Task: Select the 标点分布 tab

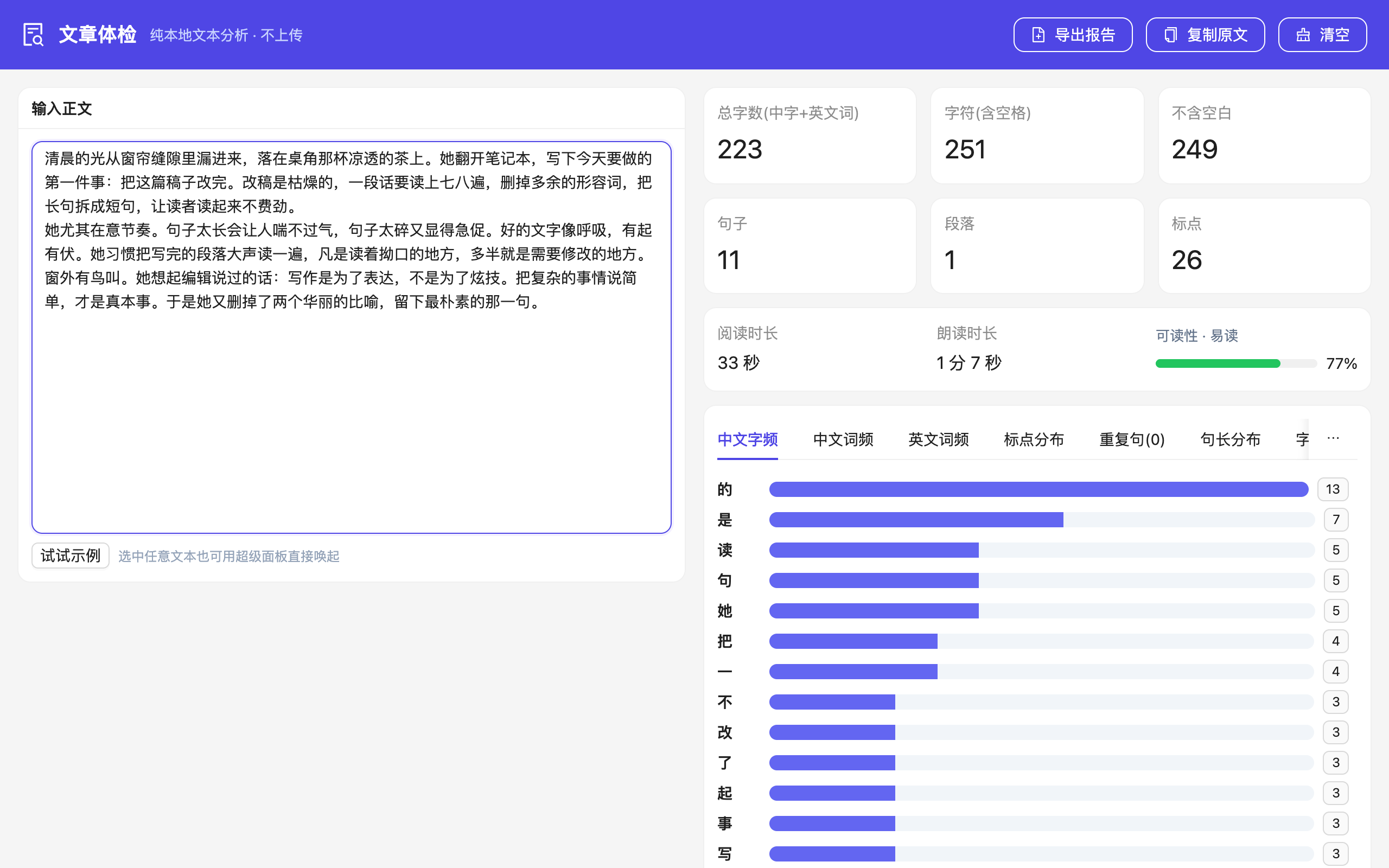Action: pos(1034,439)
